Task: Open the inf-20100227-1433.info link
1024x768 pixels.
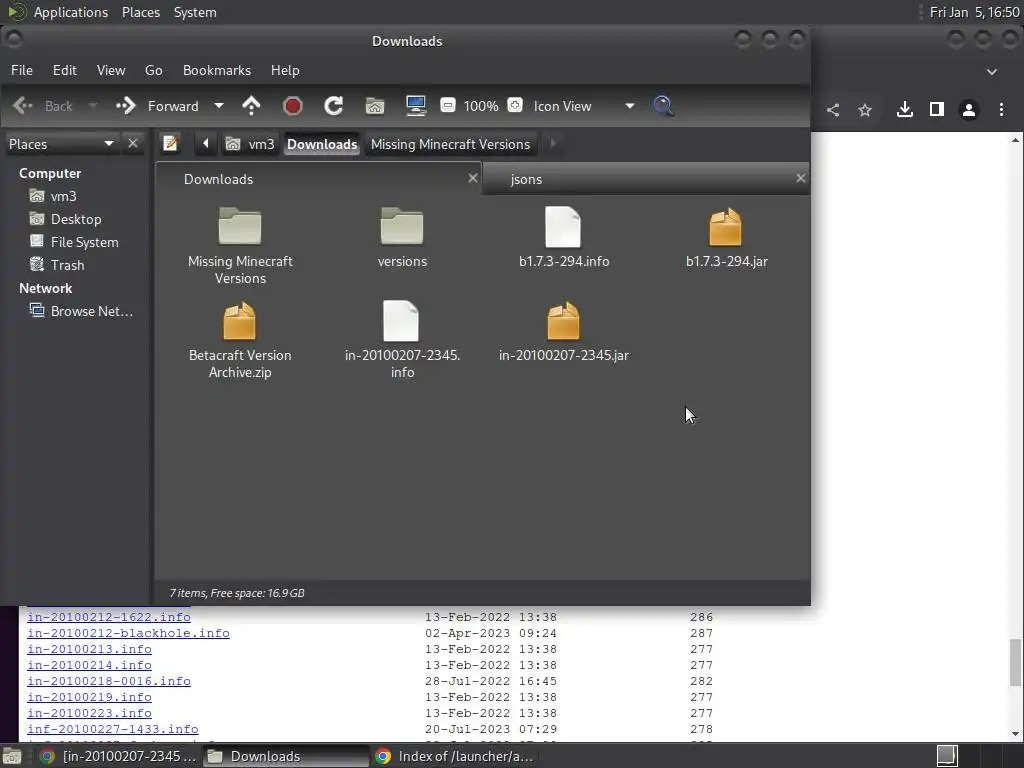Action: (x=113, y=729)
